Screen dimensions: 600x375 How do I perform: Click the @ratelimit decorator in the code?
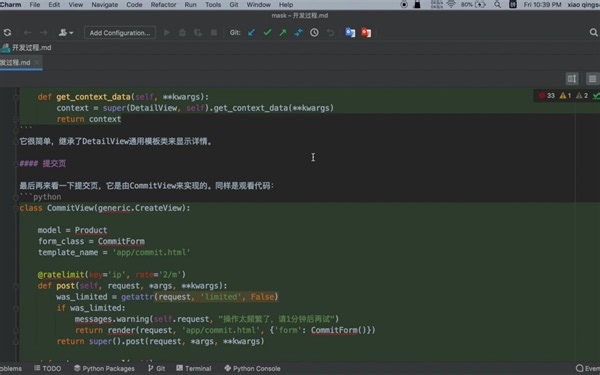61,275
